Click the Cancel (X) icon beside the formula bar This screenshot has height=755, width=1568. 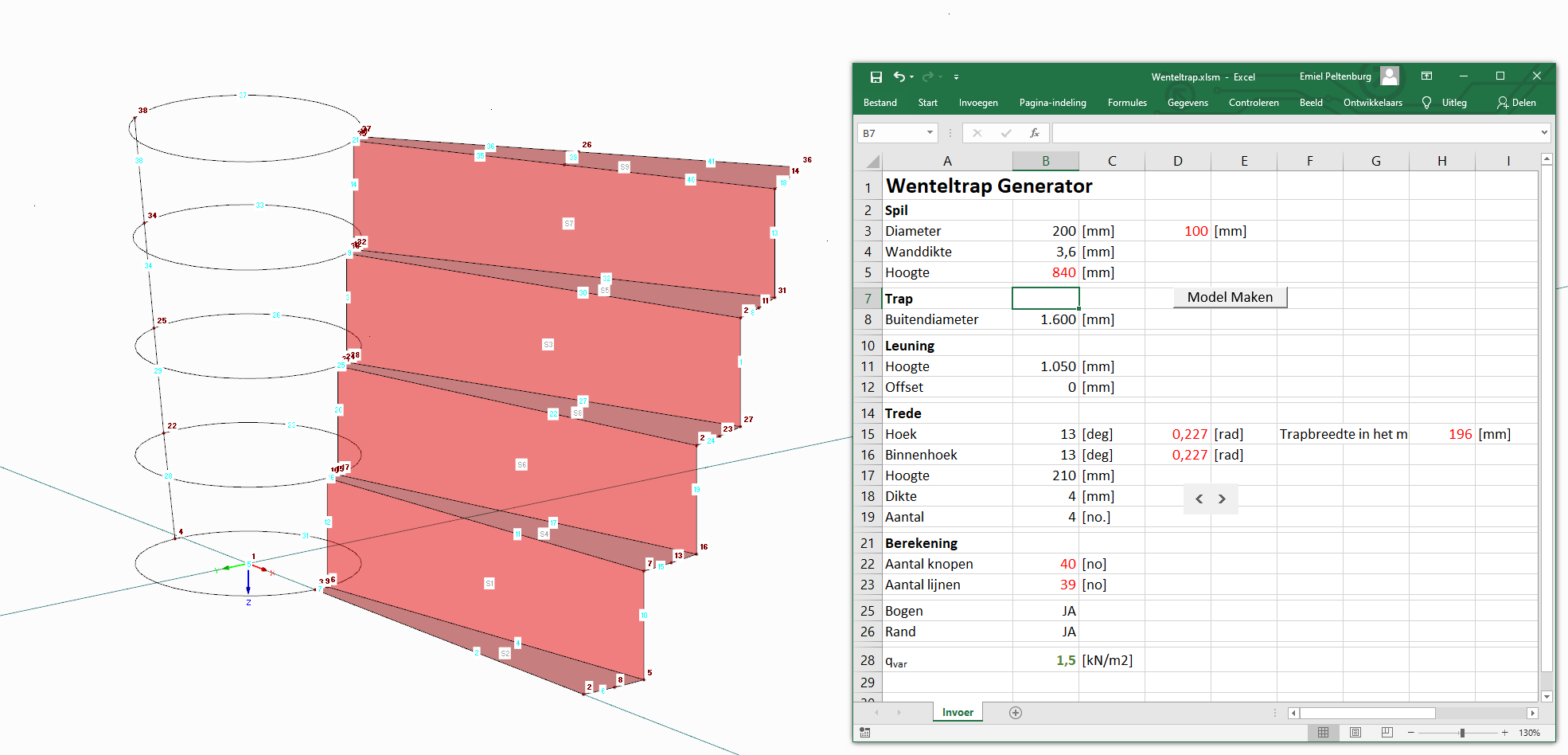(x=977, y=133)
